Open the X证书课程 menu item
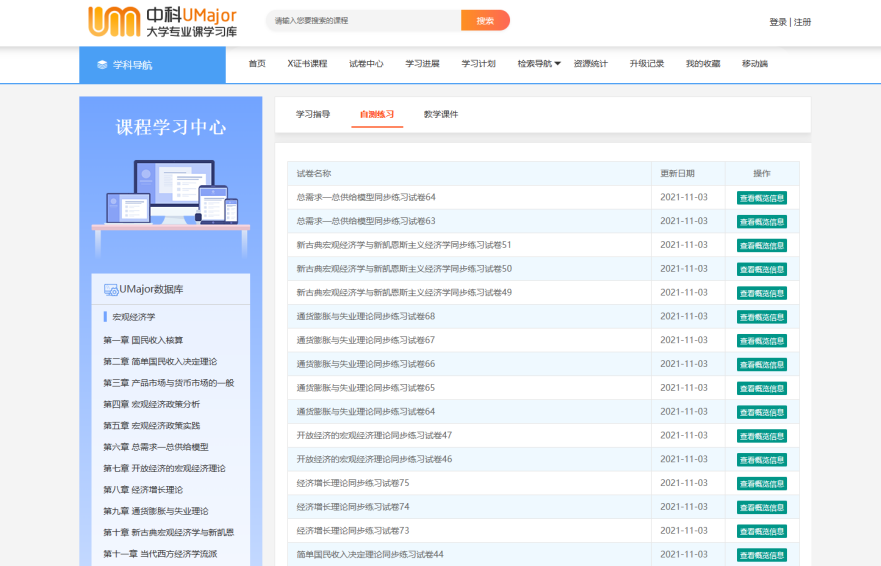Viewport: 881px width, 566px height. [307, 64]
